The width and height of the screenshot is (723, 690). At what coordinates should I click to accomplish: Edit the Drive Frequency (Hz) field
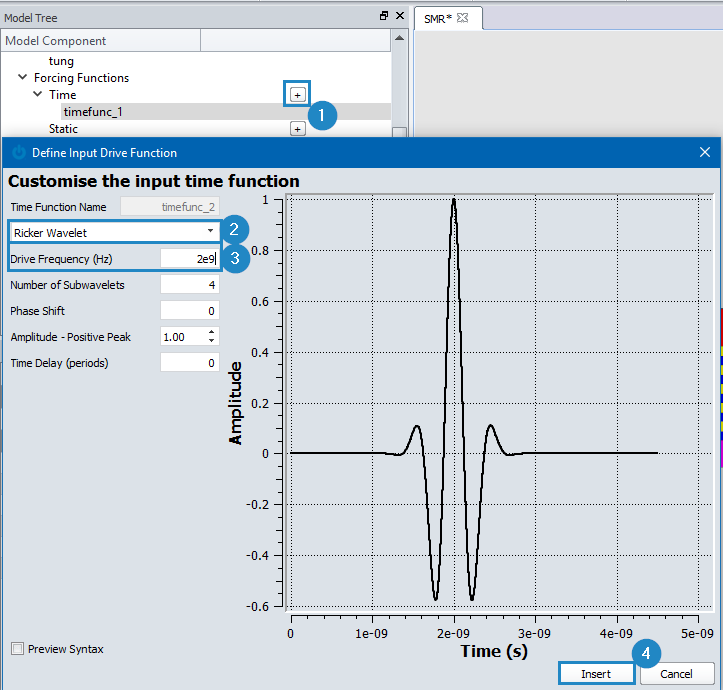(x=190, y=259)
